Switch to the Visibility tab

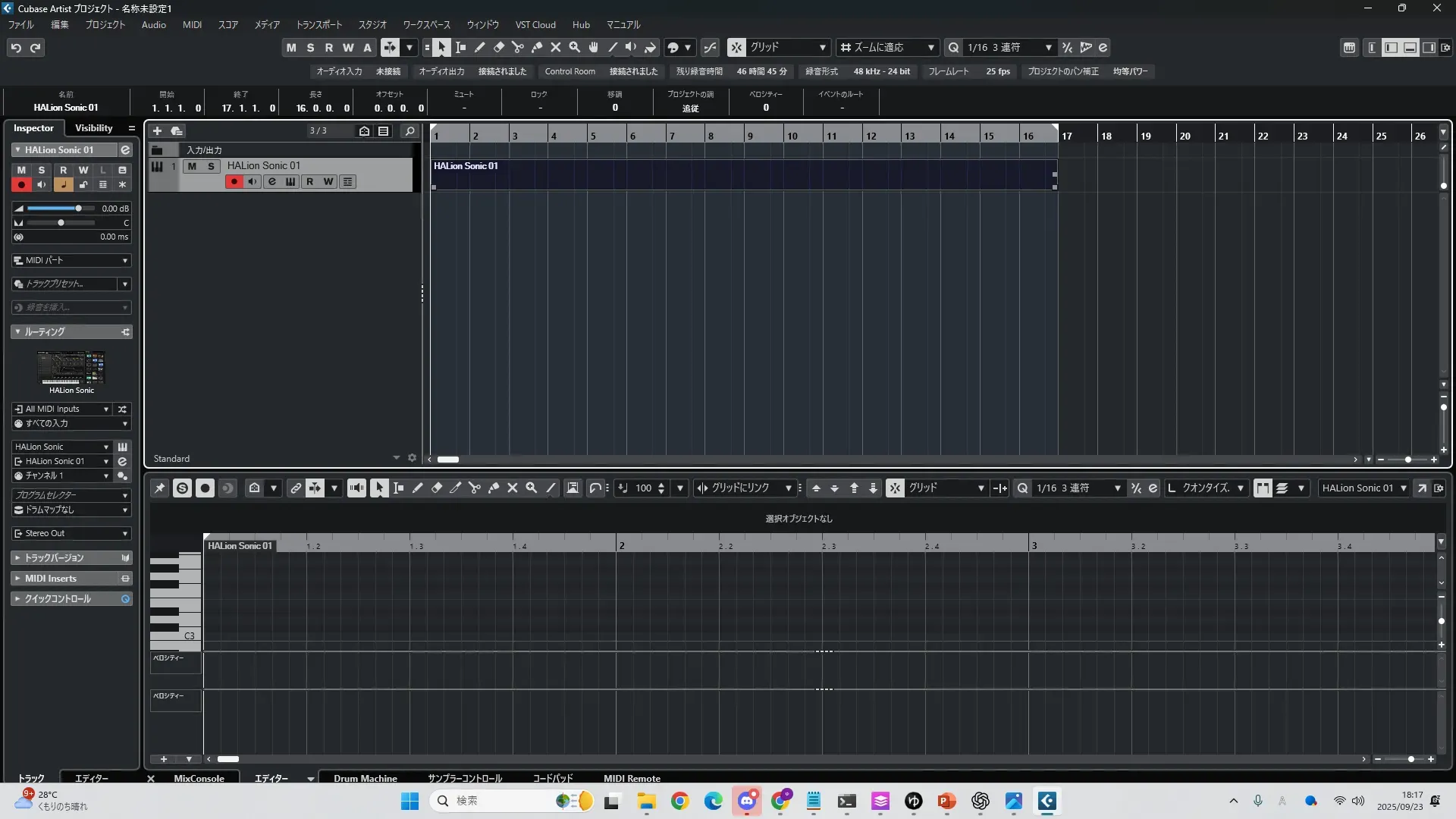click(x=93, y=128)
